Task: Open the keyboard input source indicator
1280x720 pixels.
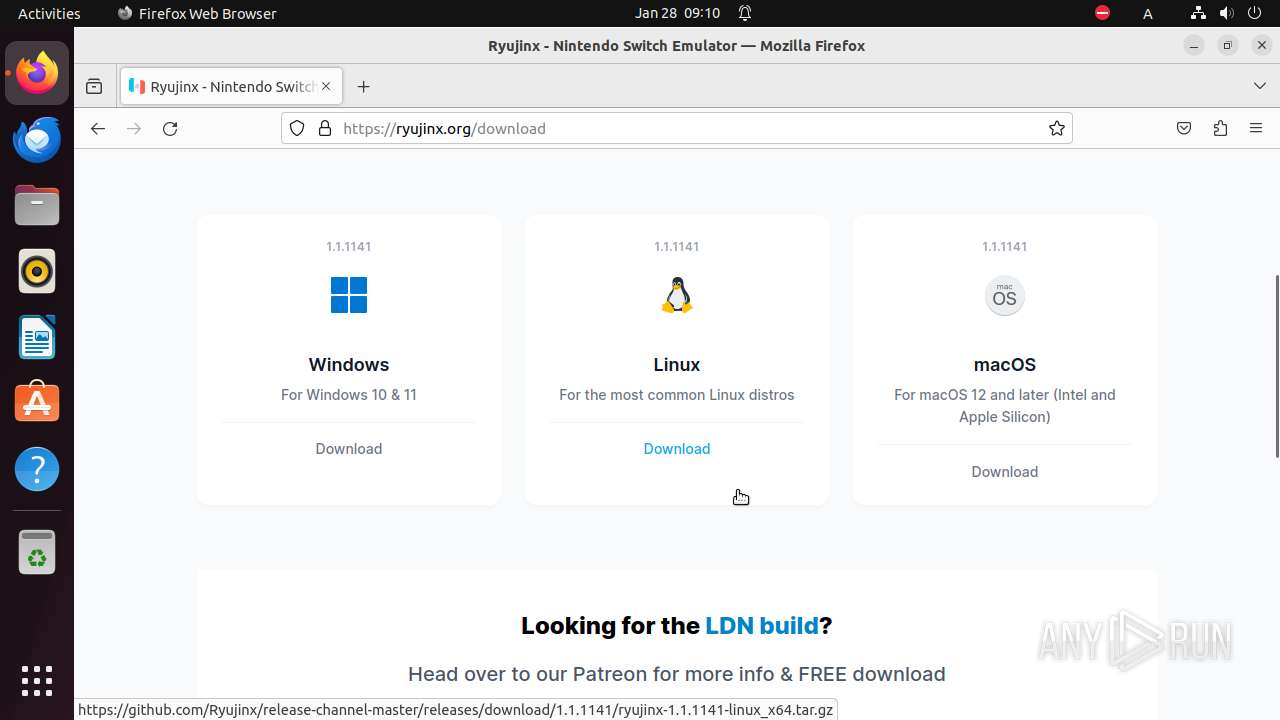Action: 1148,13
